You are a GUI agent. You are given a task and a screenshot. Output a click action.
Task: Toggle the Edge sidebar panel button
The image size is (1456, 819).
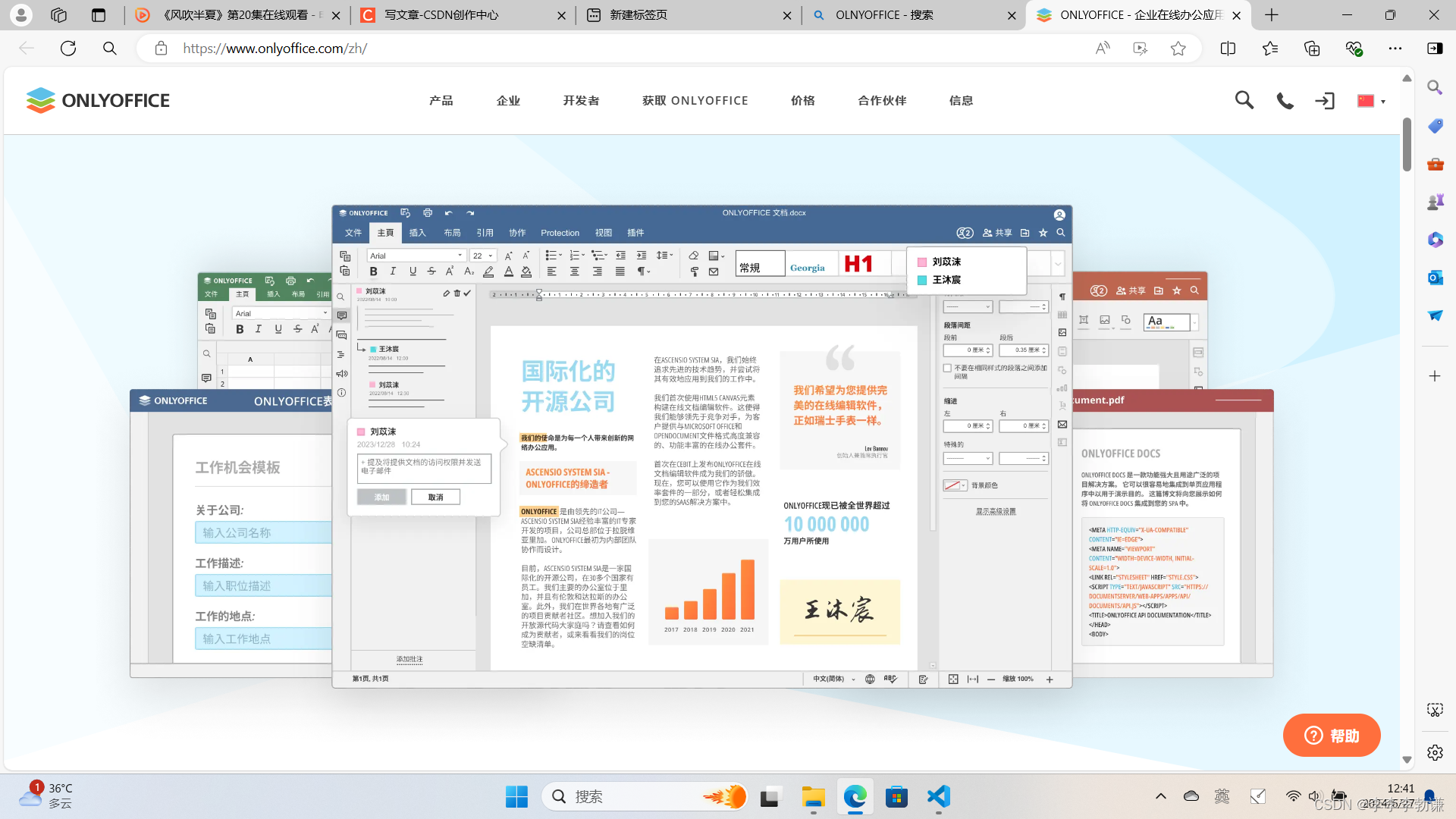(1435, 49)
